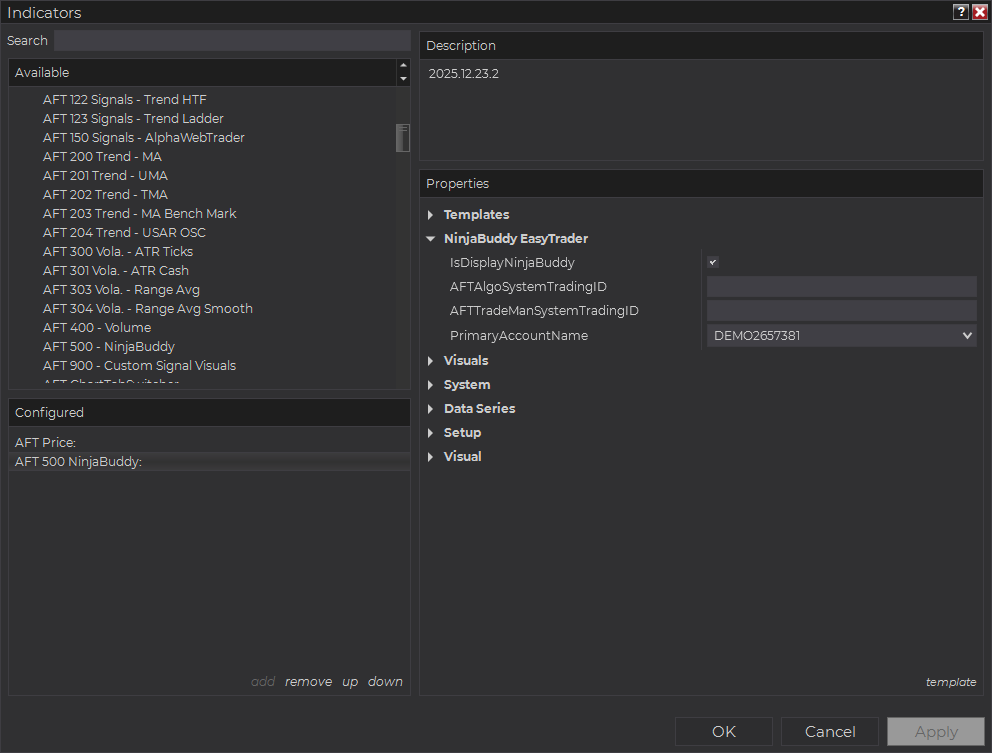Expand the Visual section
The width and height of the screenshot is (992, 753).
click(431, 457)
